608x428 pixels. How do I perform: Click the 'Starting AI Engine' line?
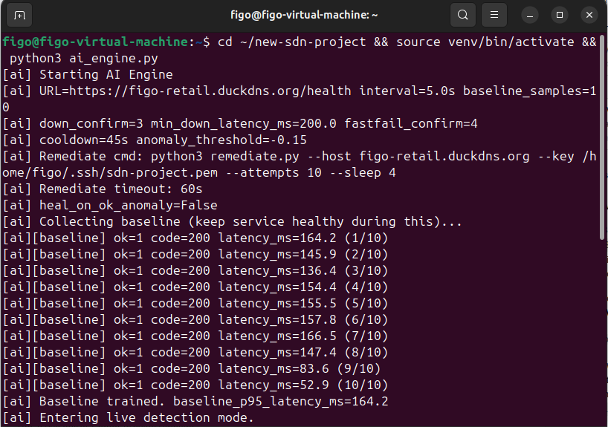[88, 74]
